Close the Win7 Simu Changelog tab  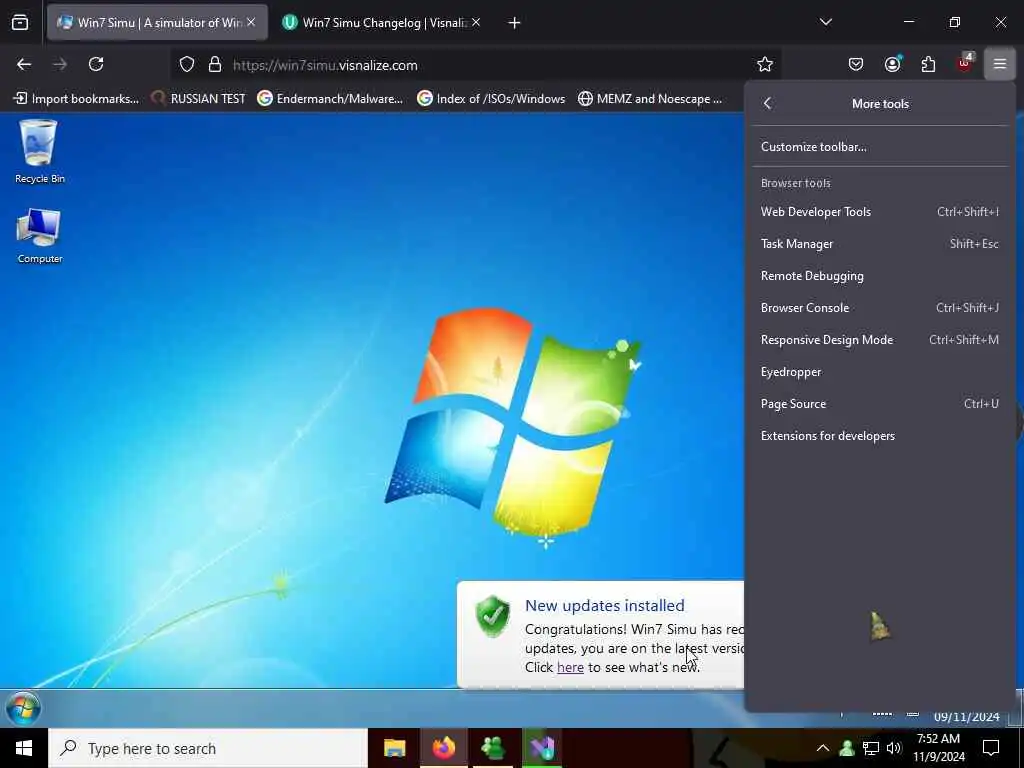pos(476,22)
